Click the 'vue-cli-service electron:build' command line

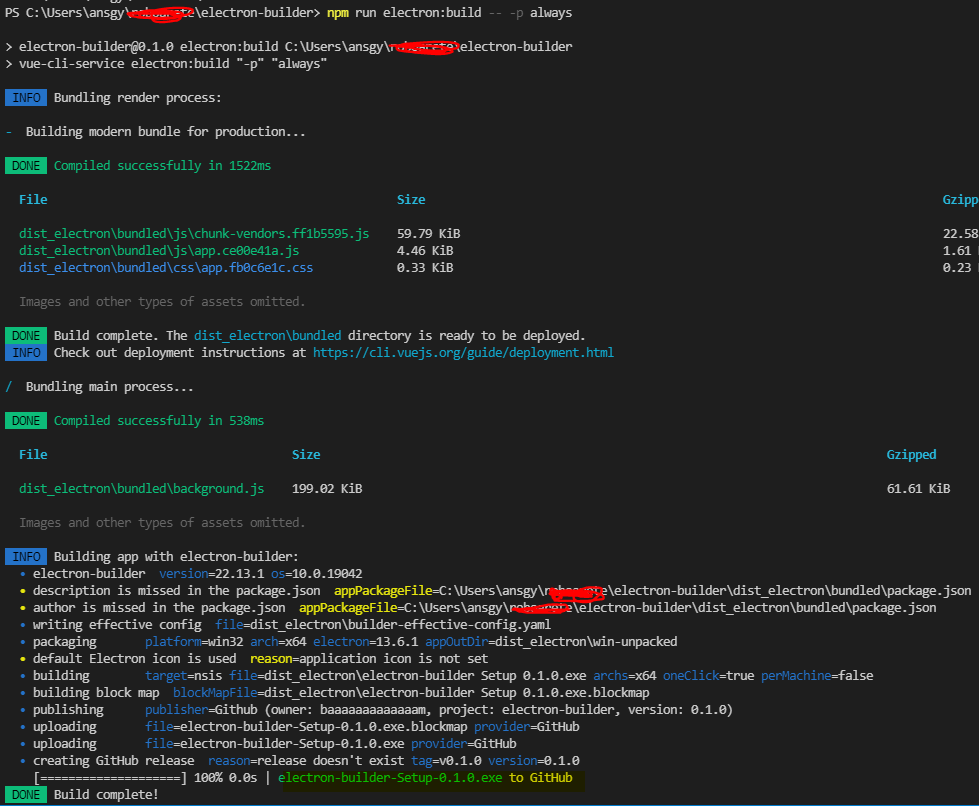point(173,64)
